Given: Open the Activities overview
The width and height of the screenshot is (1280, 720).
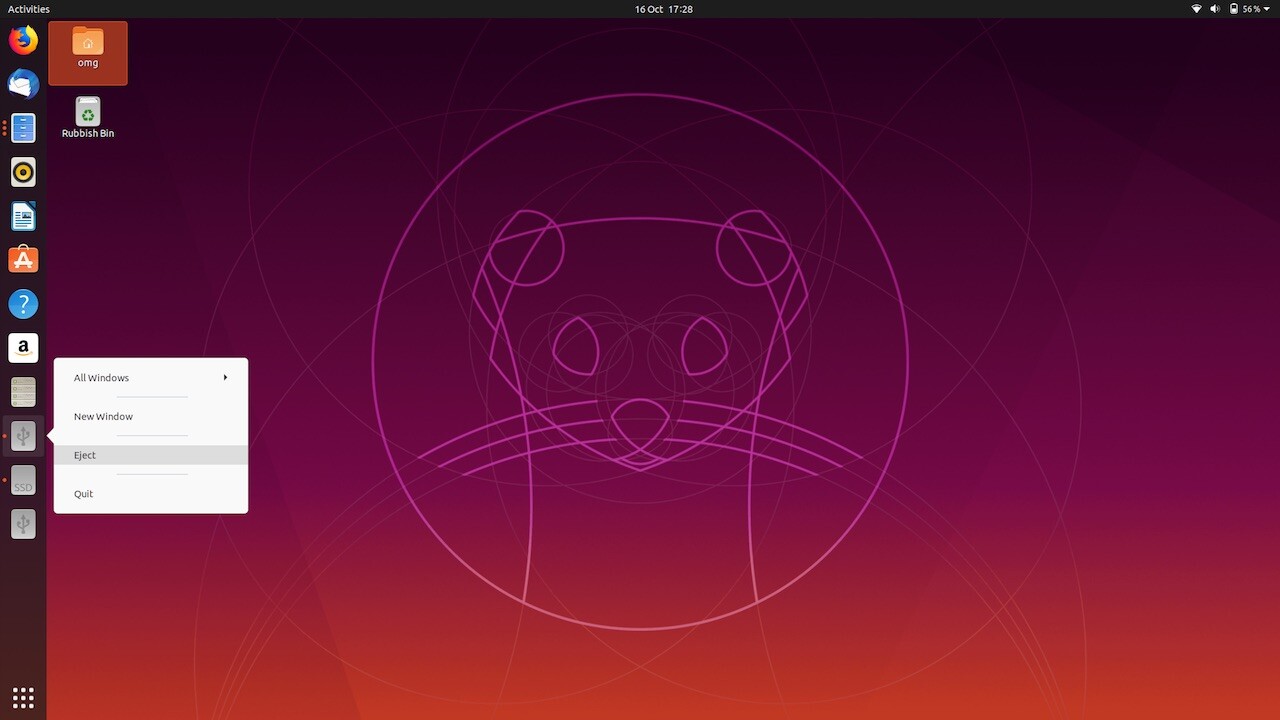Looking at the screenshot, I should click(29, 9).
